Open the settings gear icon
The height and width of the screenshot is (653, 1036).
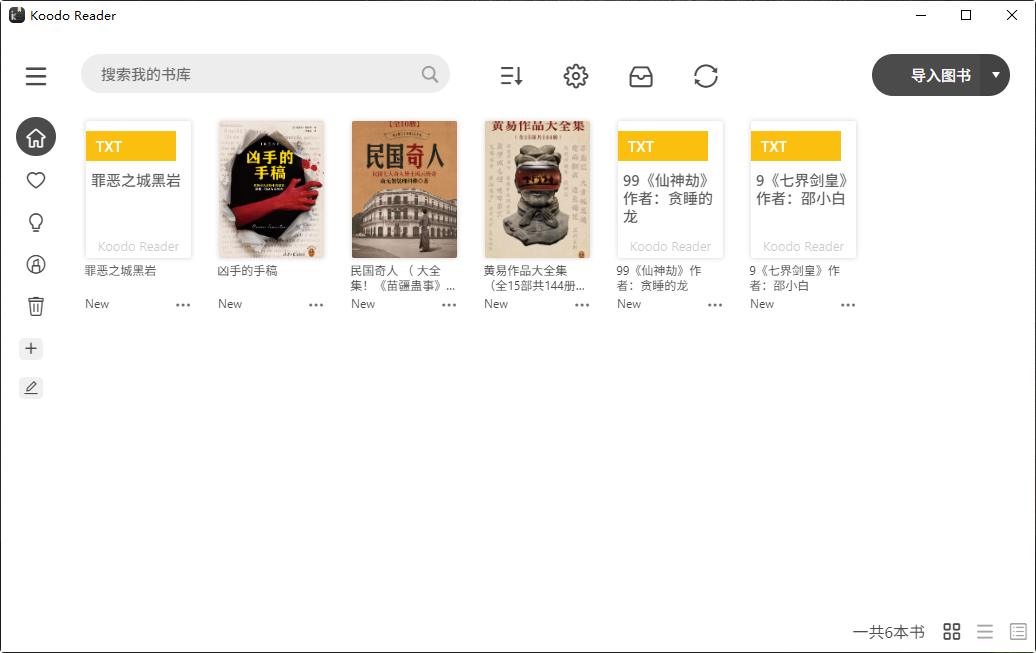575,76
